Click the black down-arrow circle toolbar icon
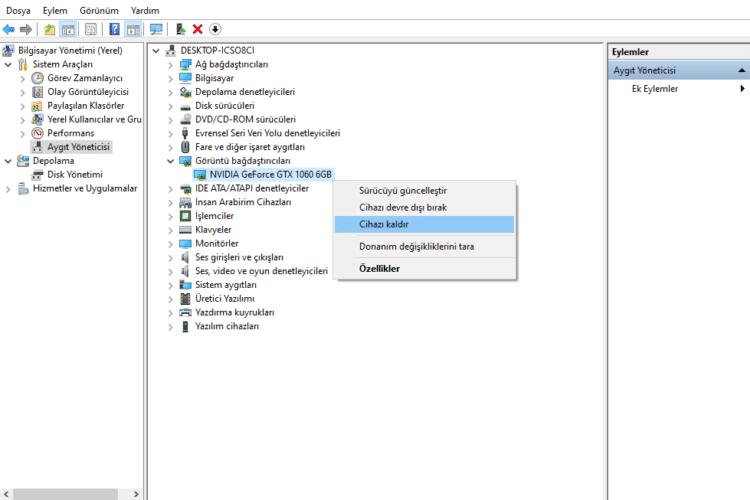The image size is (750, 500). [215, 29]
